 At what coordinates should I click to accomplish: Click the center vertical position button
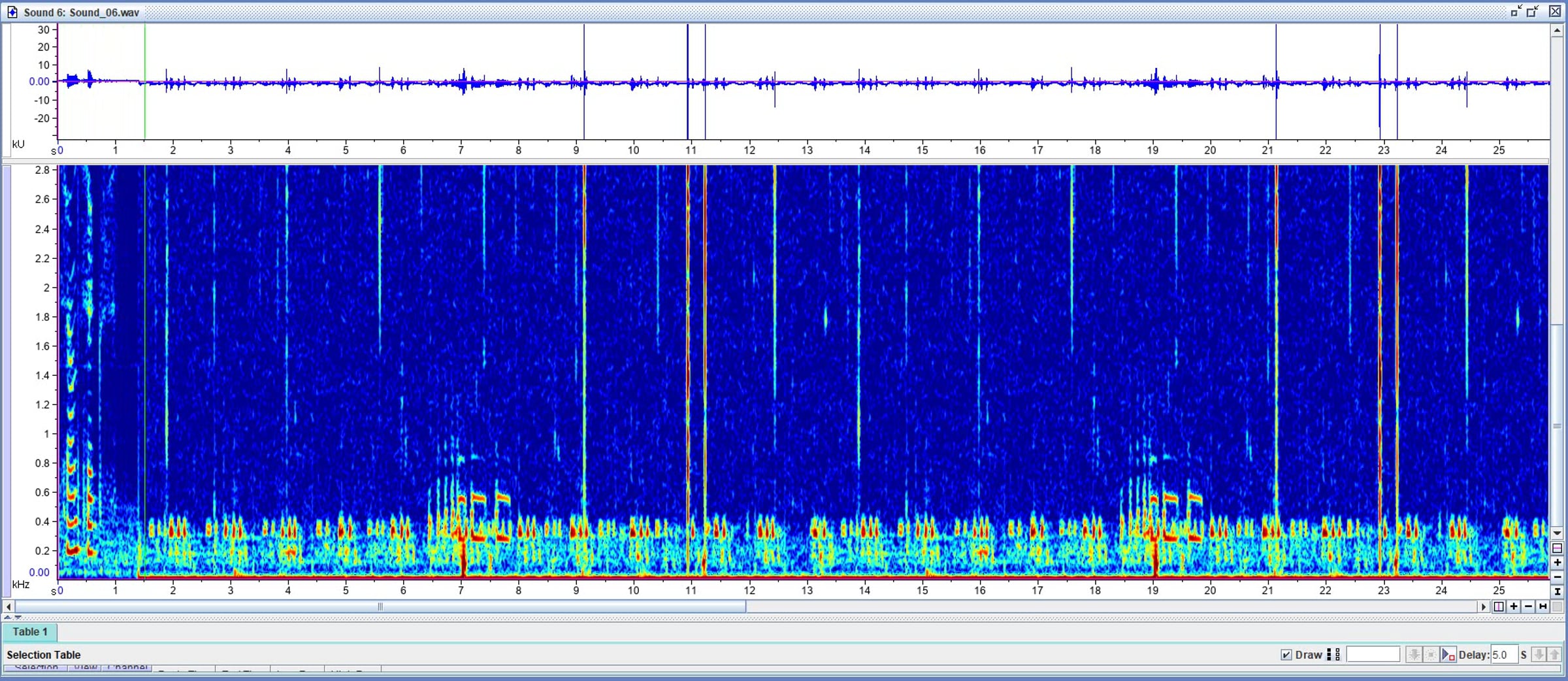(x=1557, y=548)
